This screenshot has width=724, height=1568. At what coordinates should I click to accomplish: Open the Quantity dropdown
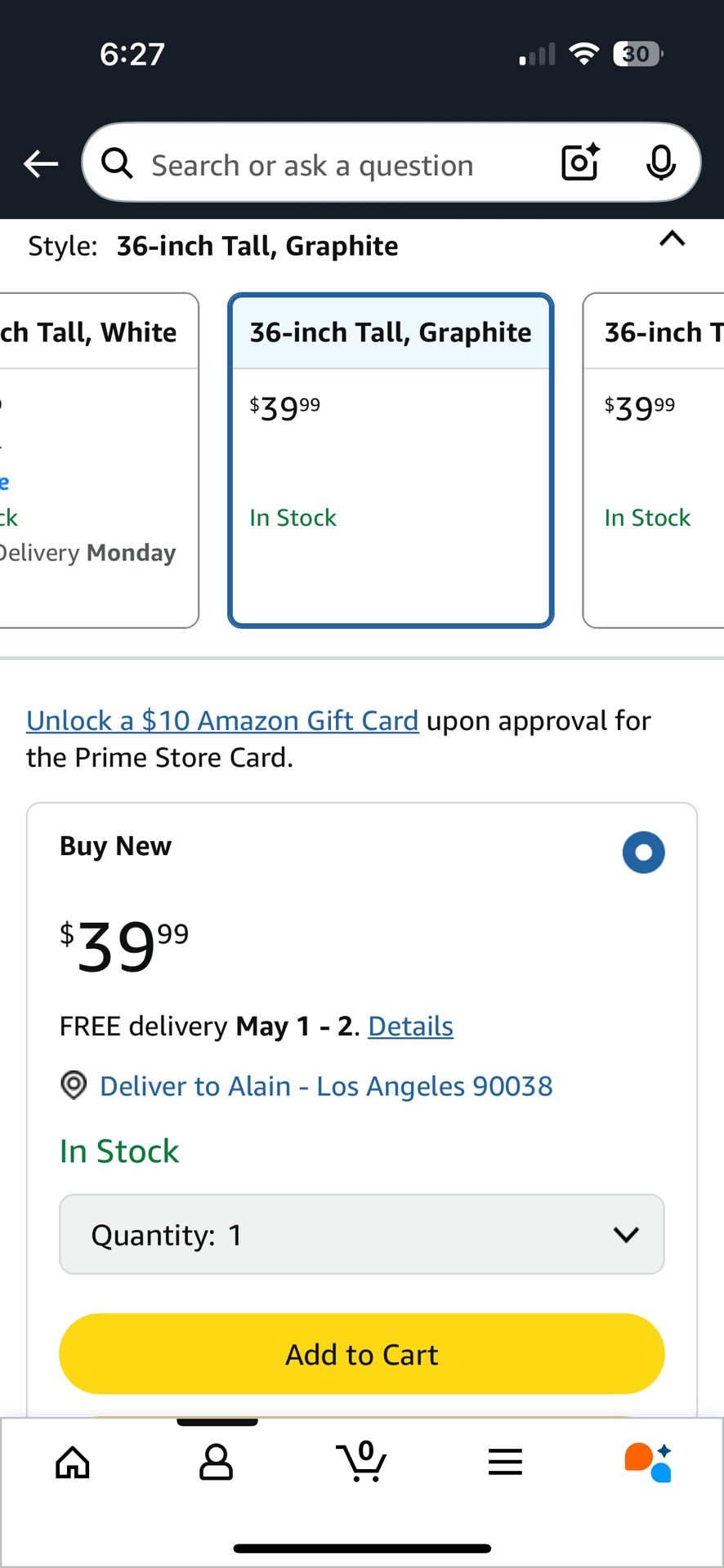(x=362, y=1234)
